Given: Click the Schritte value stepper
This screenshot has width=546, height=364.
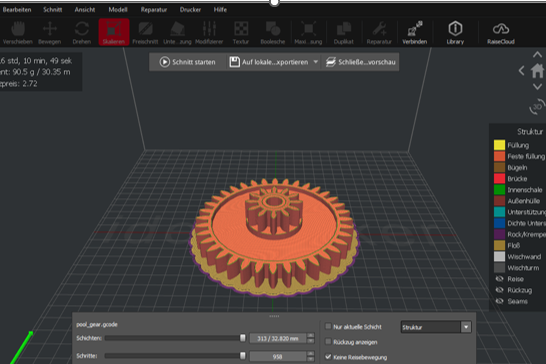Looking at the screenshot, I should click(311, 356).
